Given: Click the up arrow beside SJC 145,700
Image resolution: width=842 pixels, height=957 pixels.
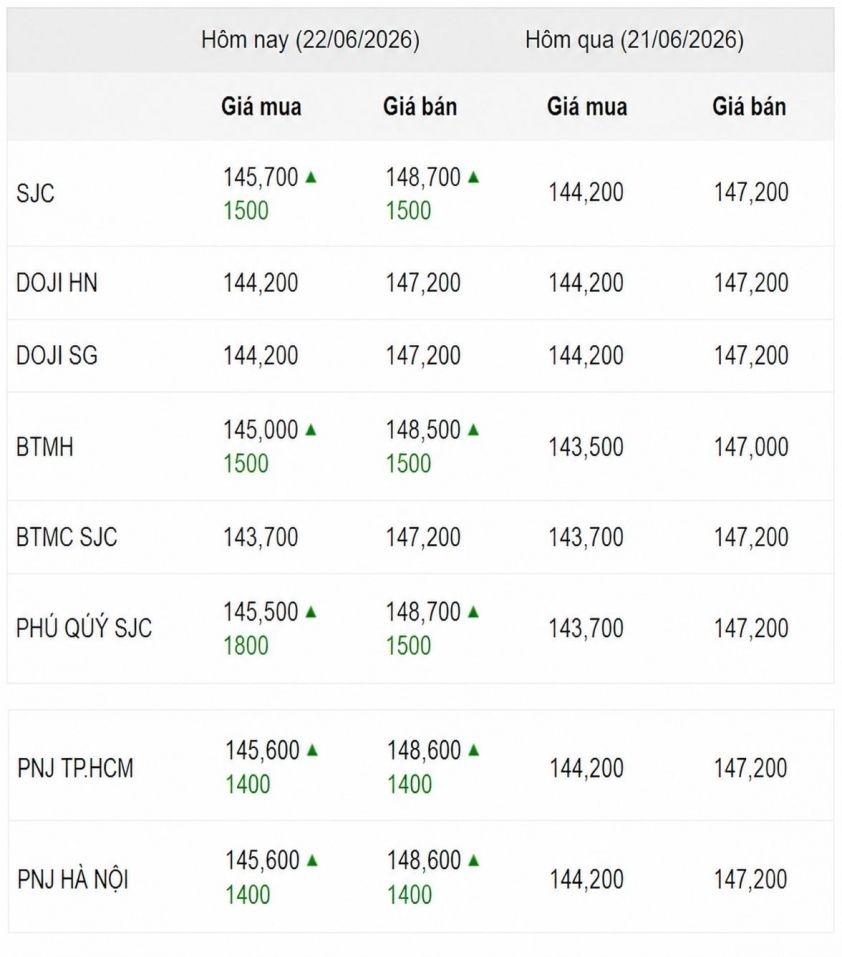Looking at the screenshot, I should [x=311, y=178].
